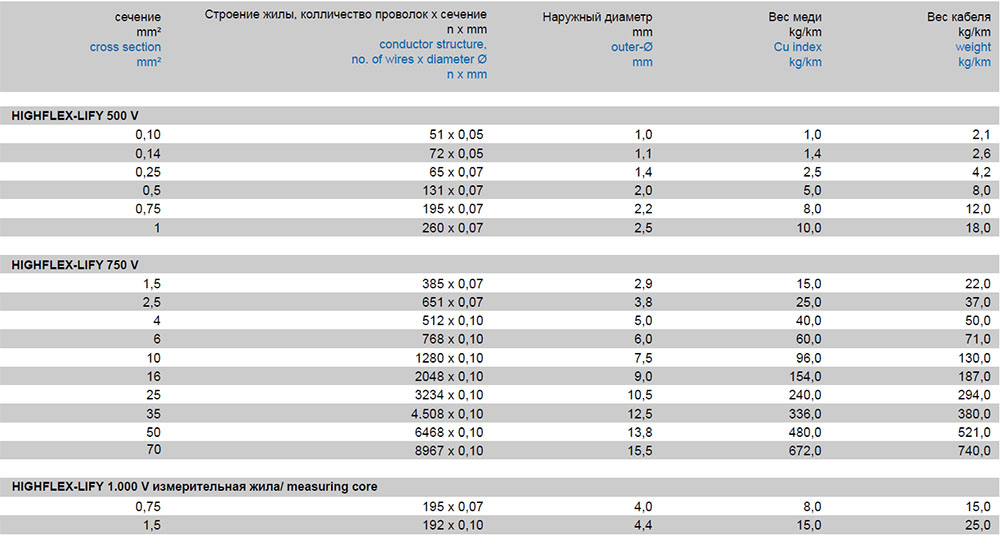This screenshot has width=1000, height=535.
Task: Select outer diameter value '15,5'
Action: [640, 451]
